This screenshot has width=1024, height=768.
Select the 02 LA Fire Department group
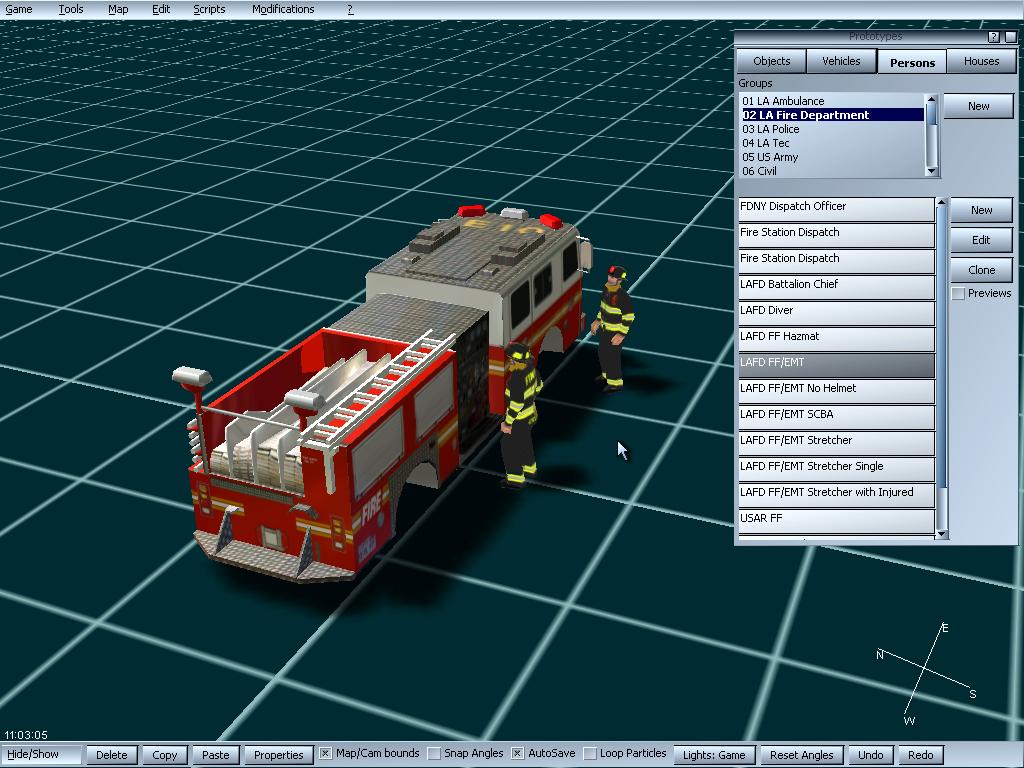[832, 115]
